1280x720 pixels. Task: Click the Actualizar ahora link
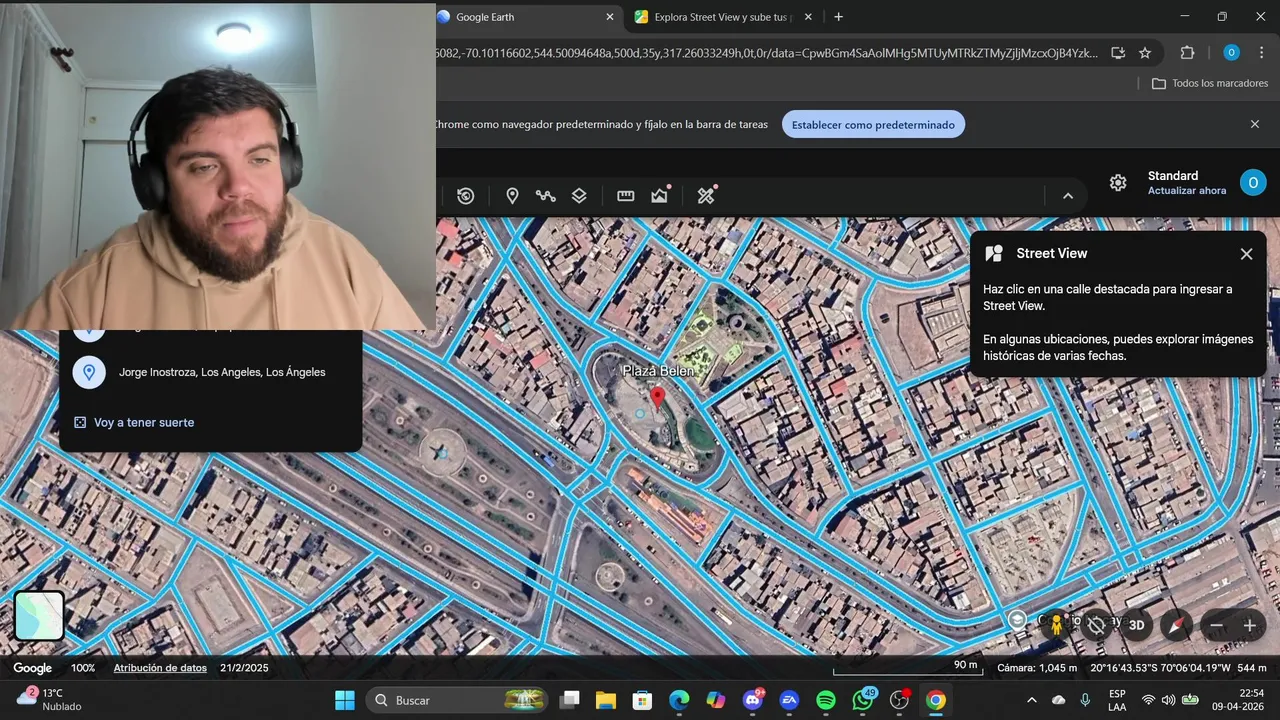[x=1187, y=191]
